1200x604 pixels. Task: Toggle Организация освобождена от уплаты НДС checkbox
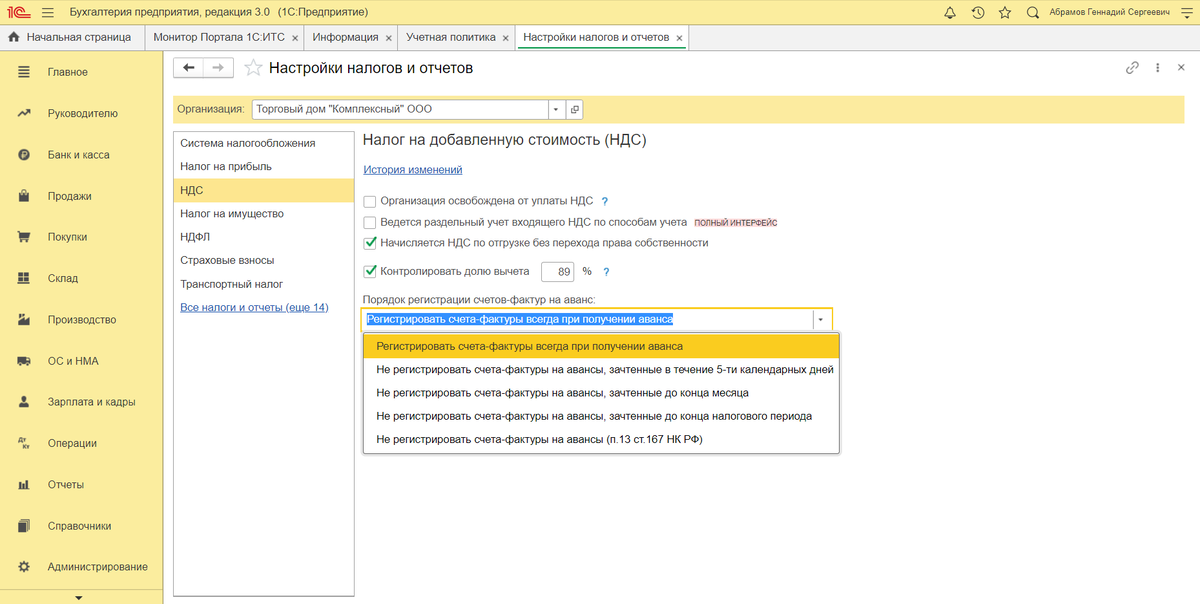tap(370, 201)
